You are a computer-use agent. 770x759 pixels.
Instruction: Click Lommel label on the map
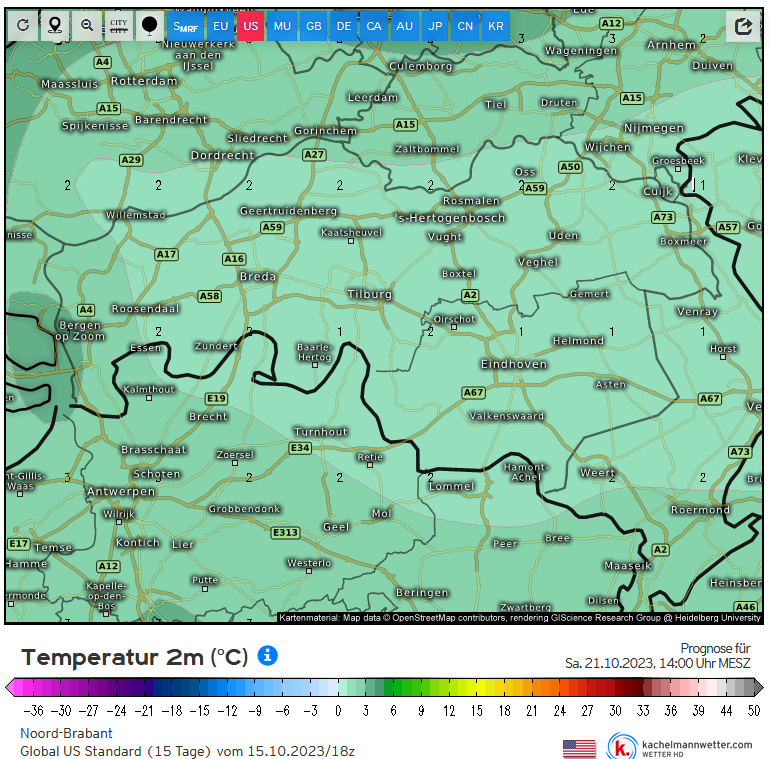point(451,487)
